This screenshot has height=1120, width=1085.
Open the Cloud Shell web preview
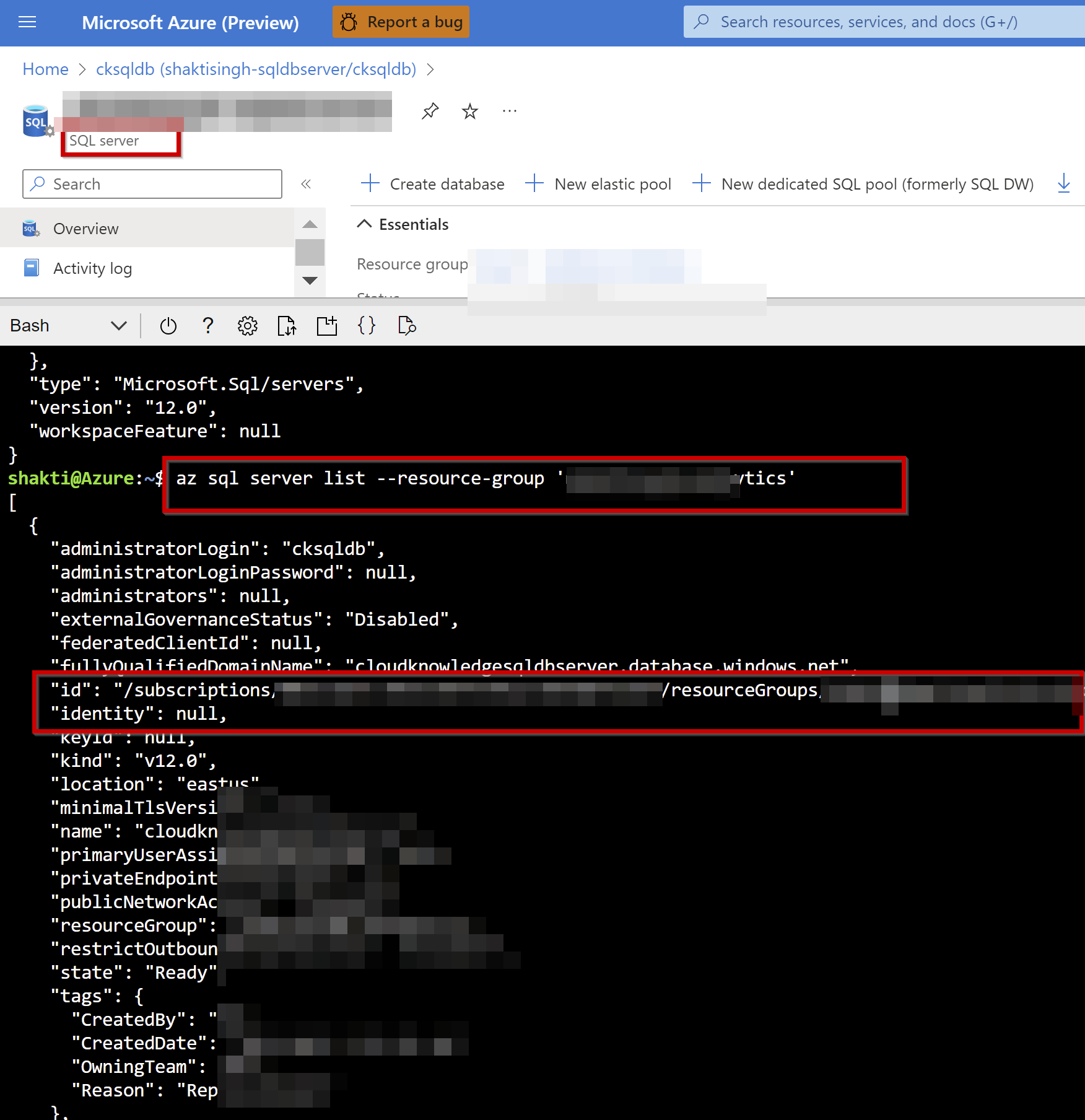[406, 326]
